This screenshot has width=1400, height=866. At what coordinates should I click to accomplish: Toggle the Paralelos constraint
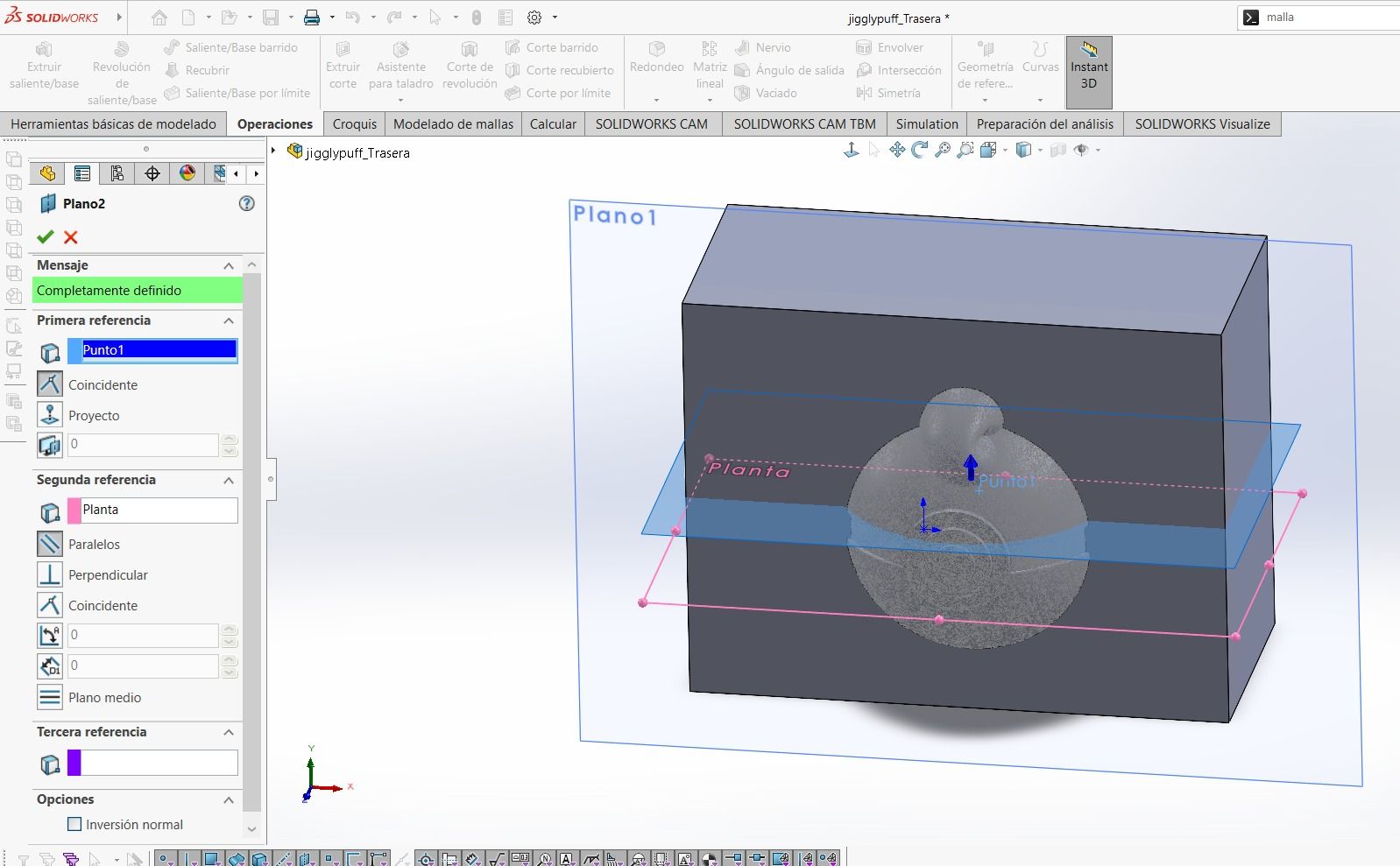(50, 544)
